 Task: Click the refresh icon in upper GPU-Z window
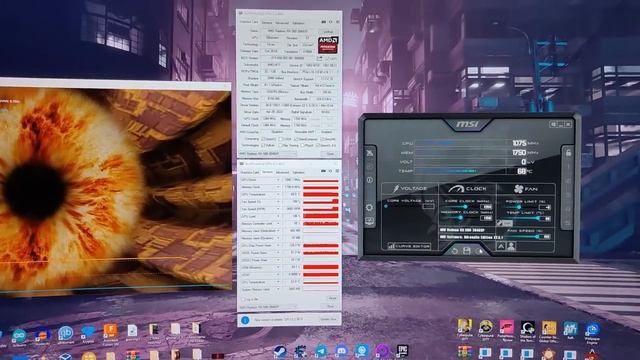330,22
